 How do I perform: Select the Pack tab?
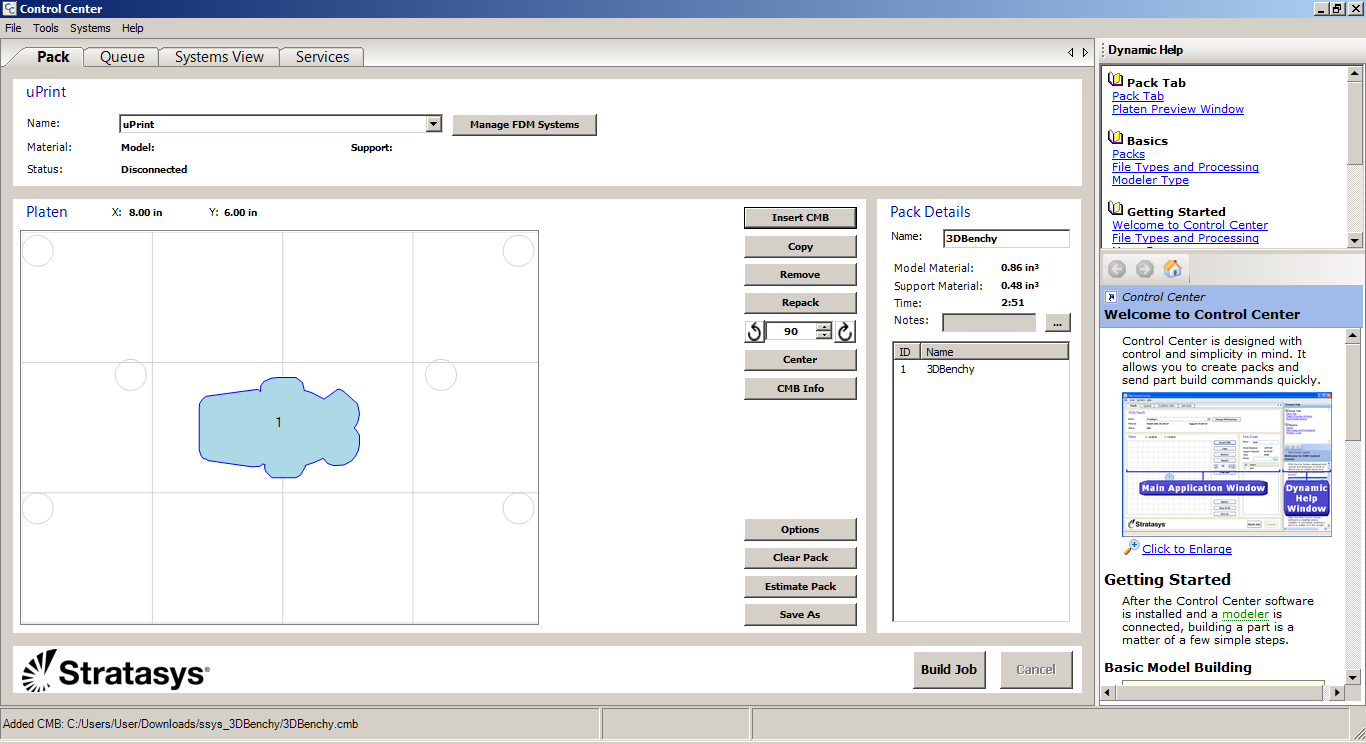(x=53, y=57)
